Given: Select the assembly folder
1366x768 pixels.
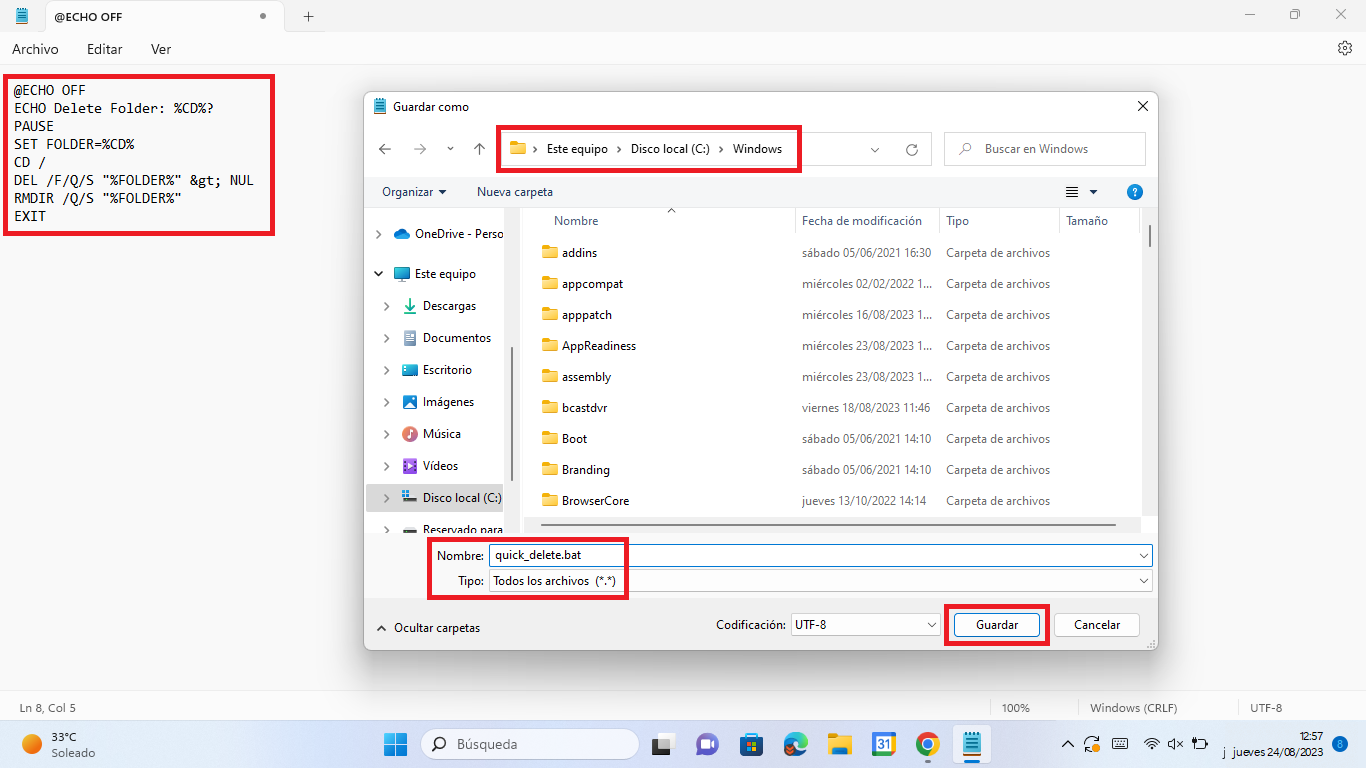Looking at the screenshot, I should 586,377.
